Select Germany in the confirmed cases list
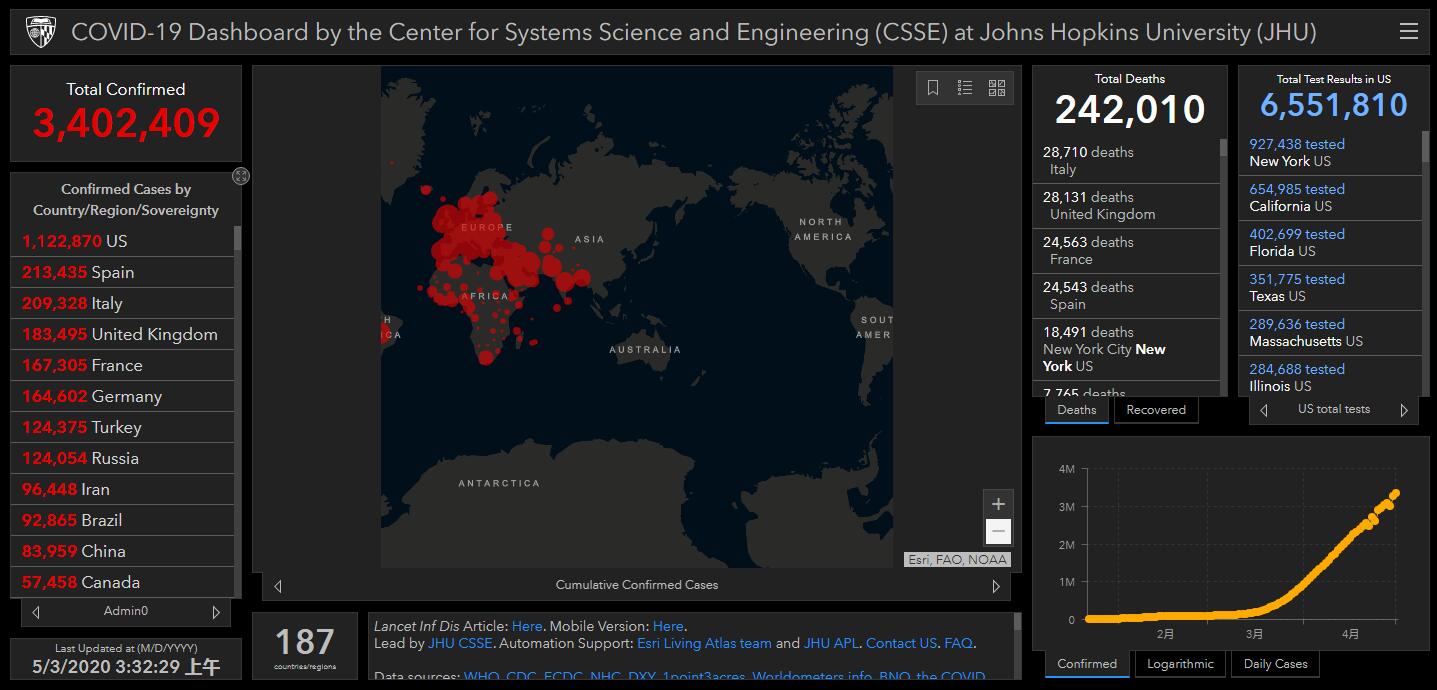The height and width of the screenshot is (690, 1437). point(123,396)
